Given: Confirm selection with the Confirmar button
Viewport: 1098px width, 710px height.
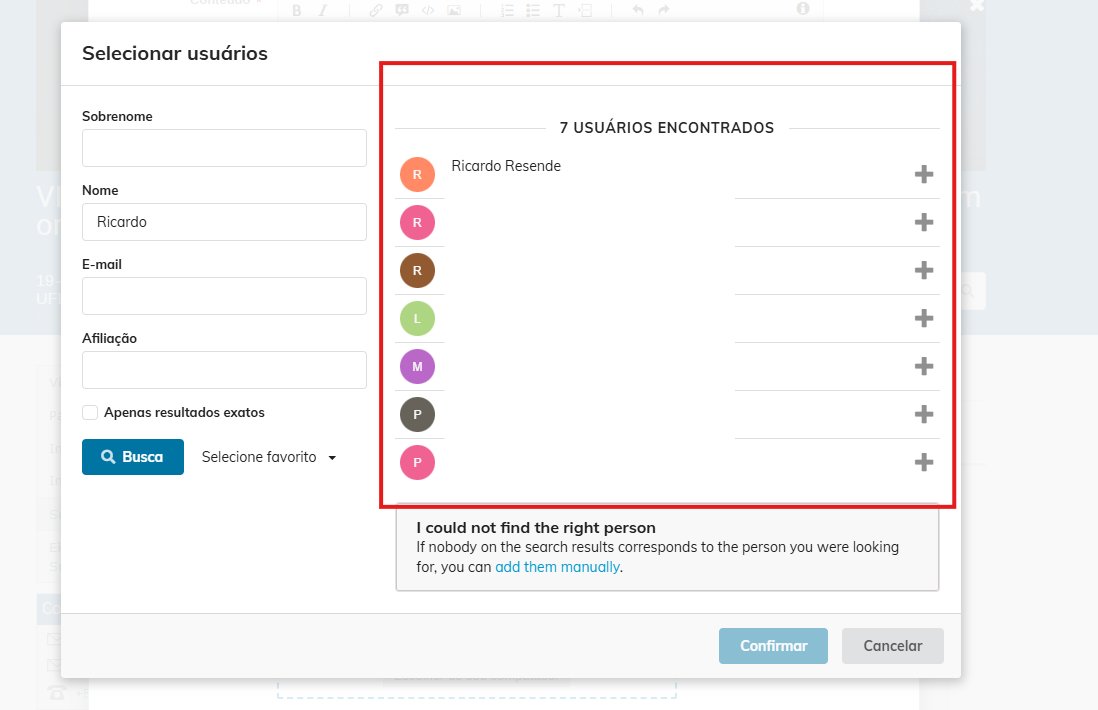Looking at the screenshot, I should click(x=773, y=646).
